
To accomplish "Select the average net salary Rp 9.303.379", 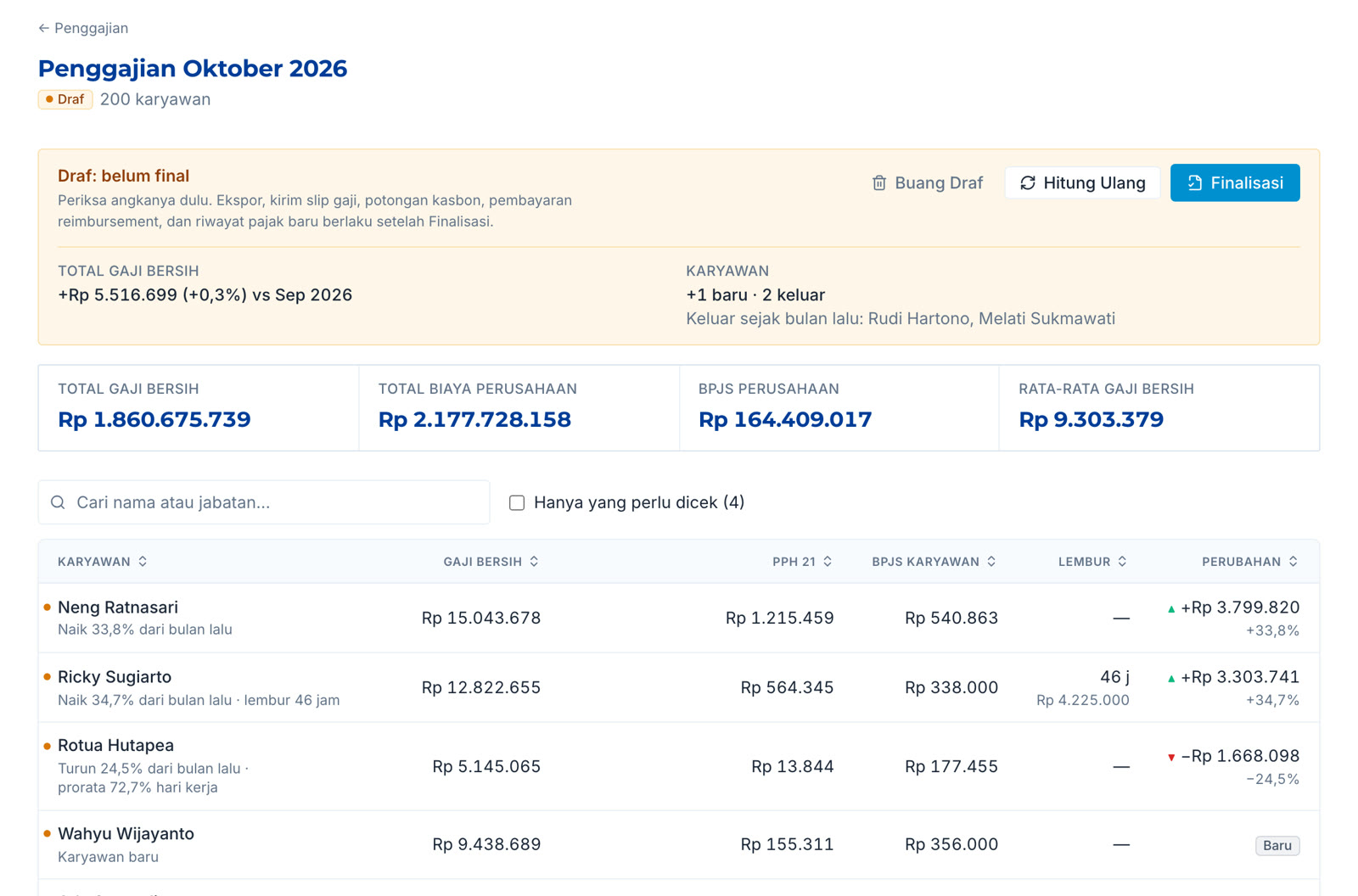I will [1091, 419].
